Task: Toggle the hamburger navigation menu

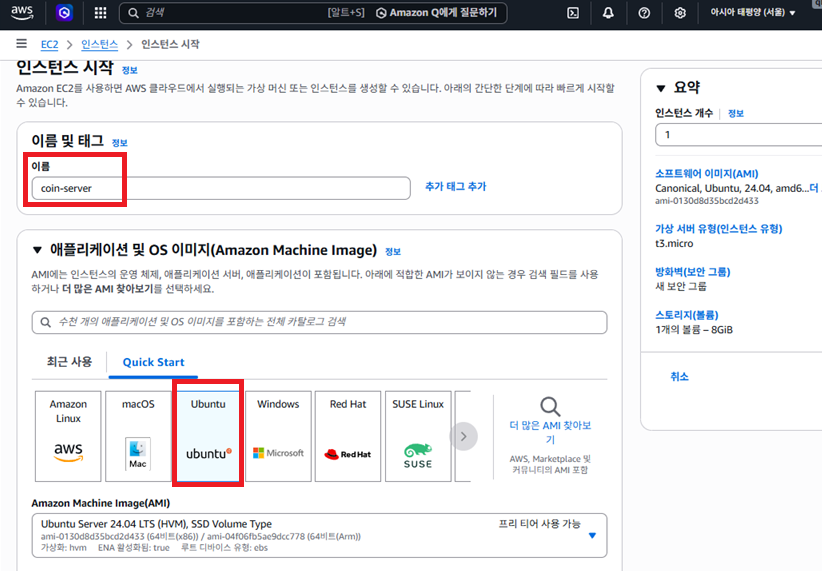Action: coord(21,44)
